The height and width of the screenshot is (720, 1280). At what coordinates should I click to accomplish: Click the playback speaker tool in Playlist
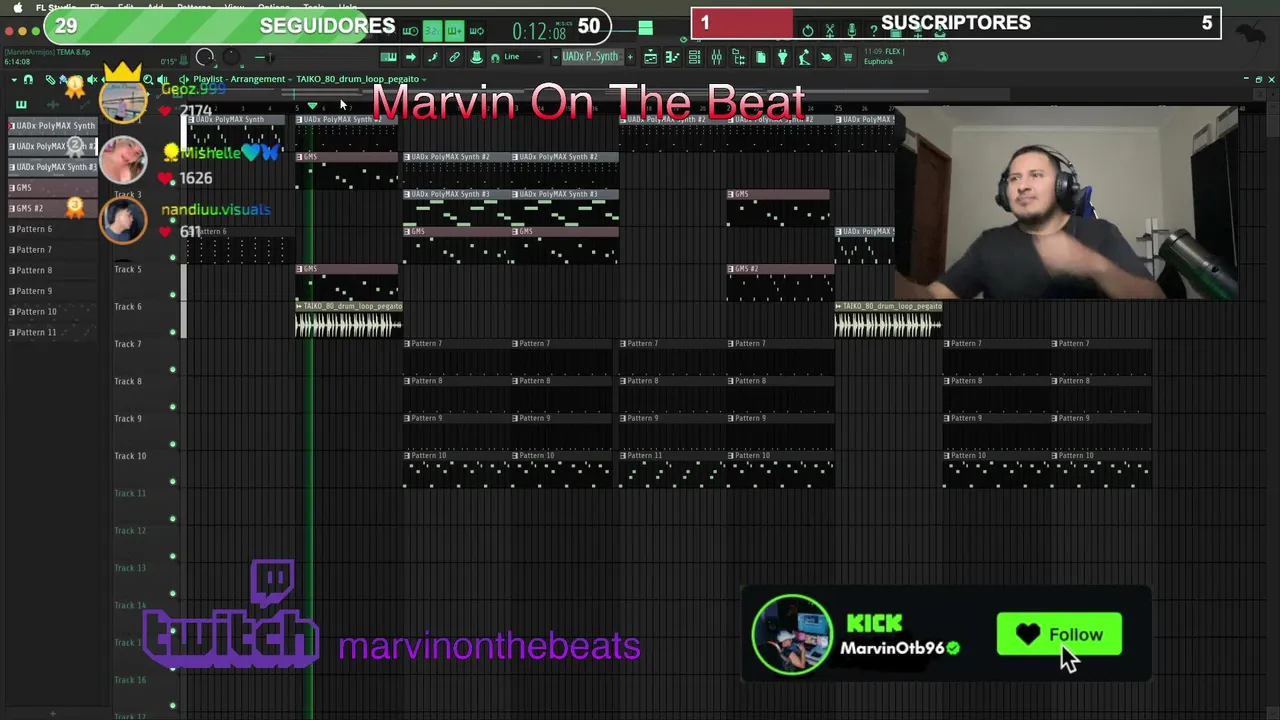pyautogui.click(x=162, y=79)
